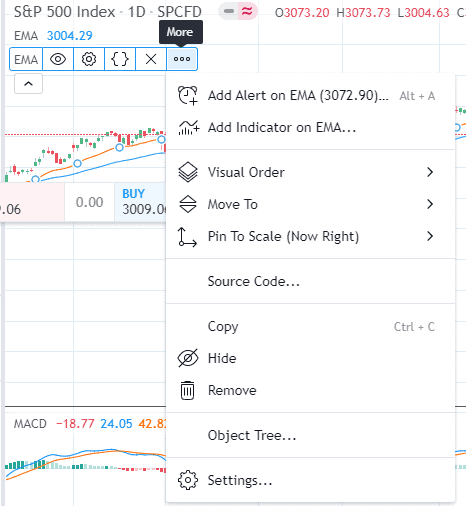This screenshot has width=466, height=506.
Task: Select Hide menu entry
Action: point(310,358)
